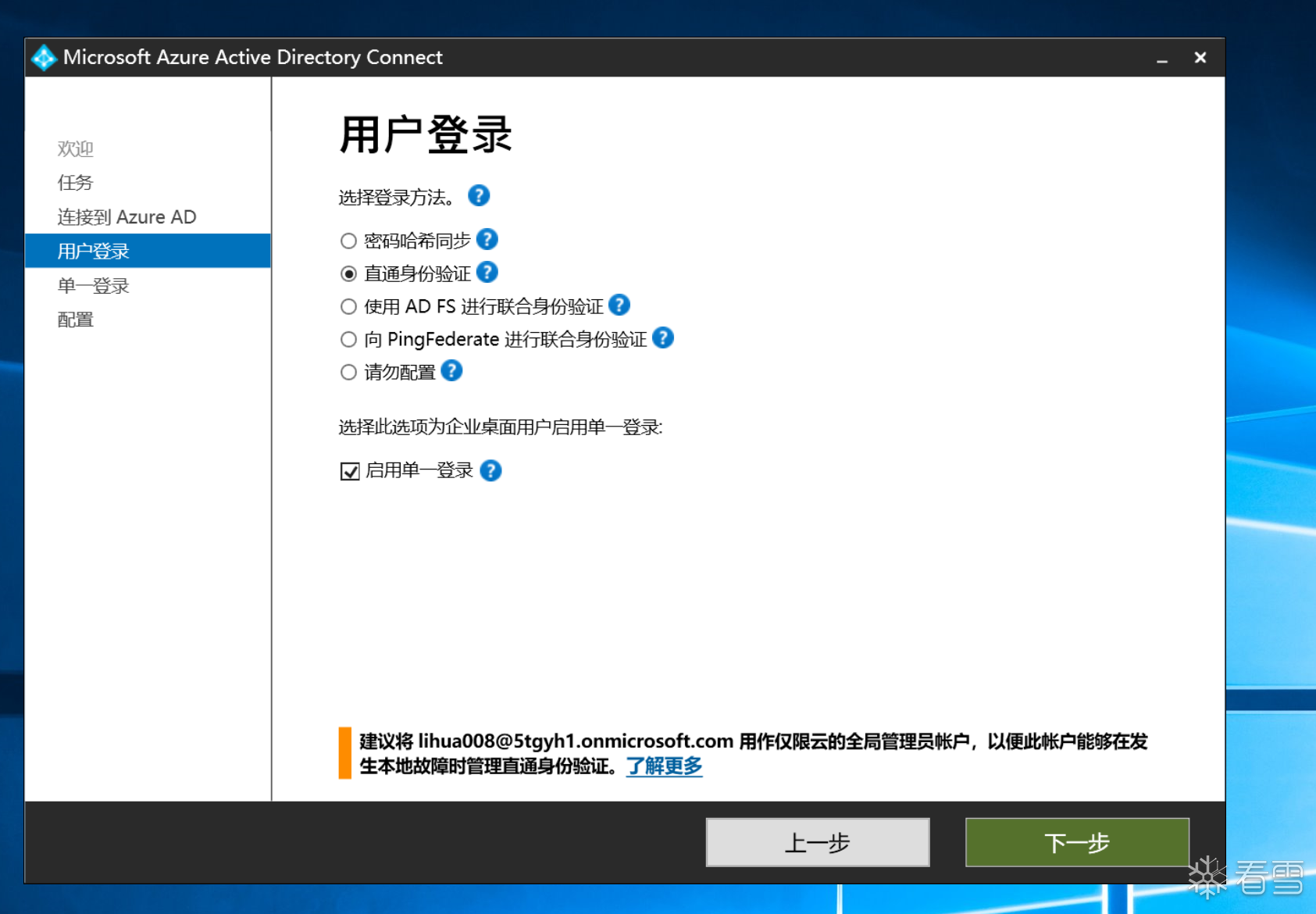Click the 上一步 button

pos(818,842)
